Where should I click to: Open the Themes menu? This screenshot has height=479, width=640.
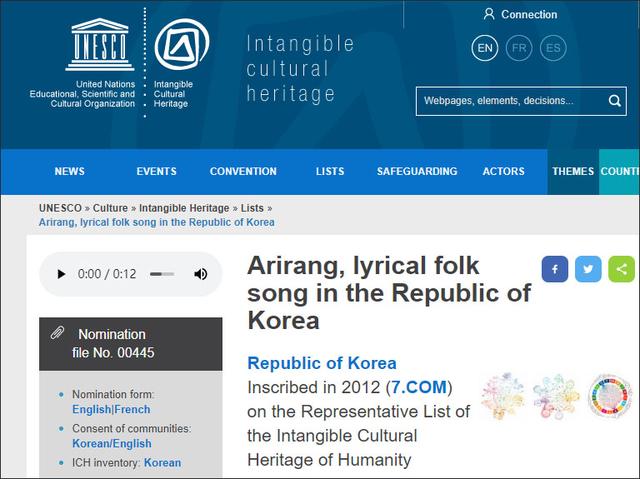tap(573, 172)
